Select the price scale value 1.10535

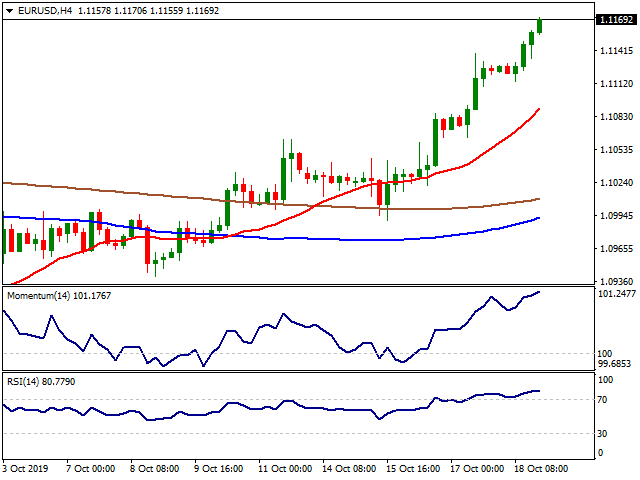click(x=616, y=150)
